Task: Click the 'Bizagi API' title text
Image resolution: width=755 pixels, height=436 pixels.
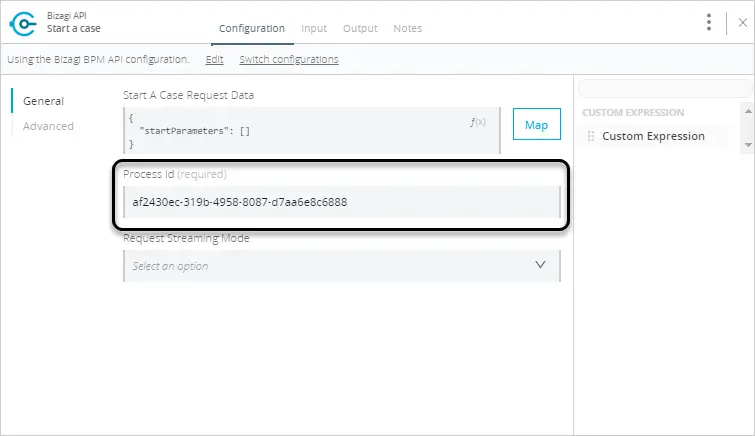Action: (x=66, y=15)
